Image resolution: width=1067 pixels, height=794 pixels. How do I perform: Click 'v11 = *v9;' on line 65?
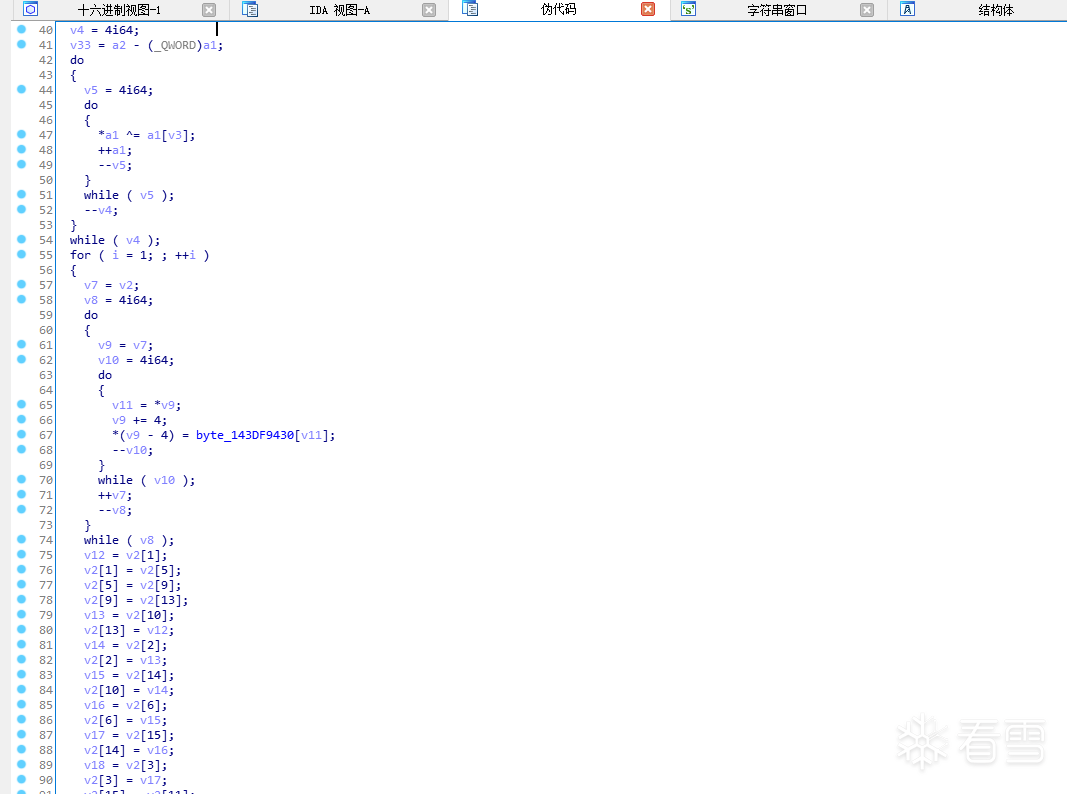coord(146,405)
